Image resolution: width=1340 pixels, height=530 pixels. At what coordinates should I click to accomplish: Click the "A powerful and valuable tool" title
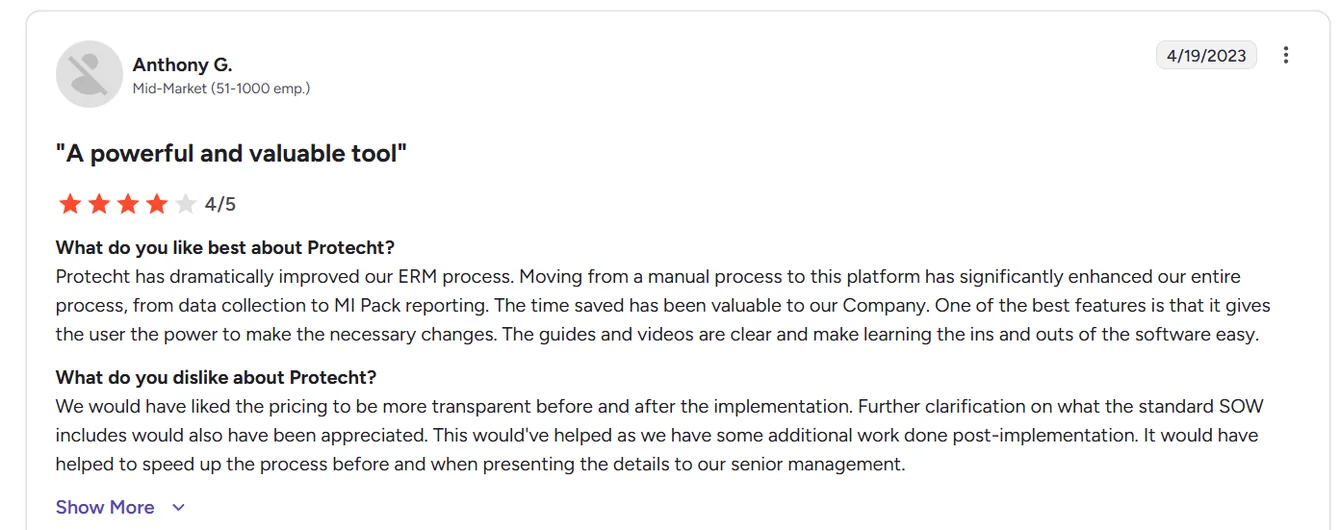pos(231,153)
